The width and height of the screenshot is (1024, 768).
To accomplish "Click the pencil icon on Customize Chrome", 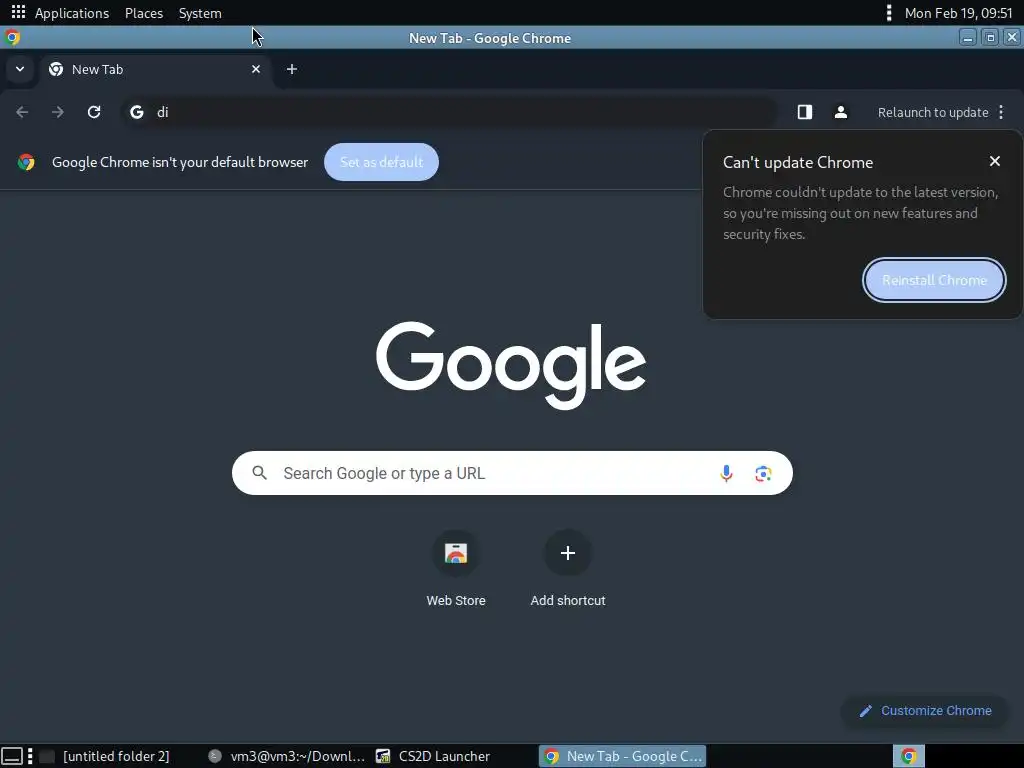I will coord(866,711).
